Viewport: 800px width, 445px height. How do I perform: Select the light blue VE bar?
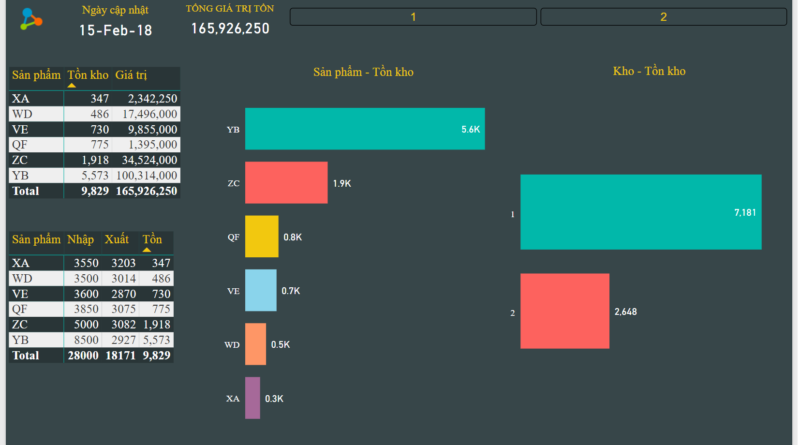[x=260, y=291]
